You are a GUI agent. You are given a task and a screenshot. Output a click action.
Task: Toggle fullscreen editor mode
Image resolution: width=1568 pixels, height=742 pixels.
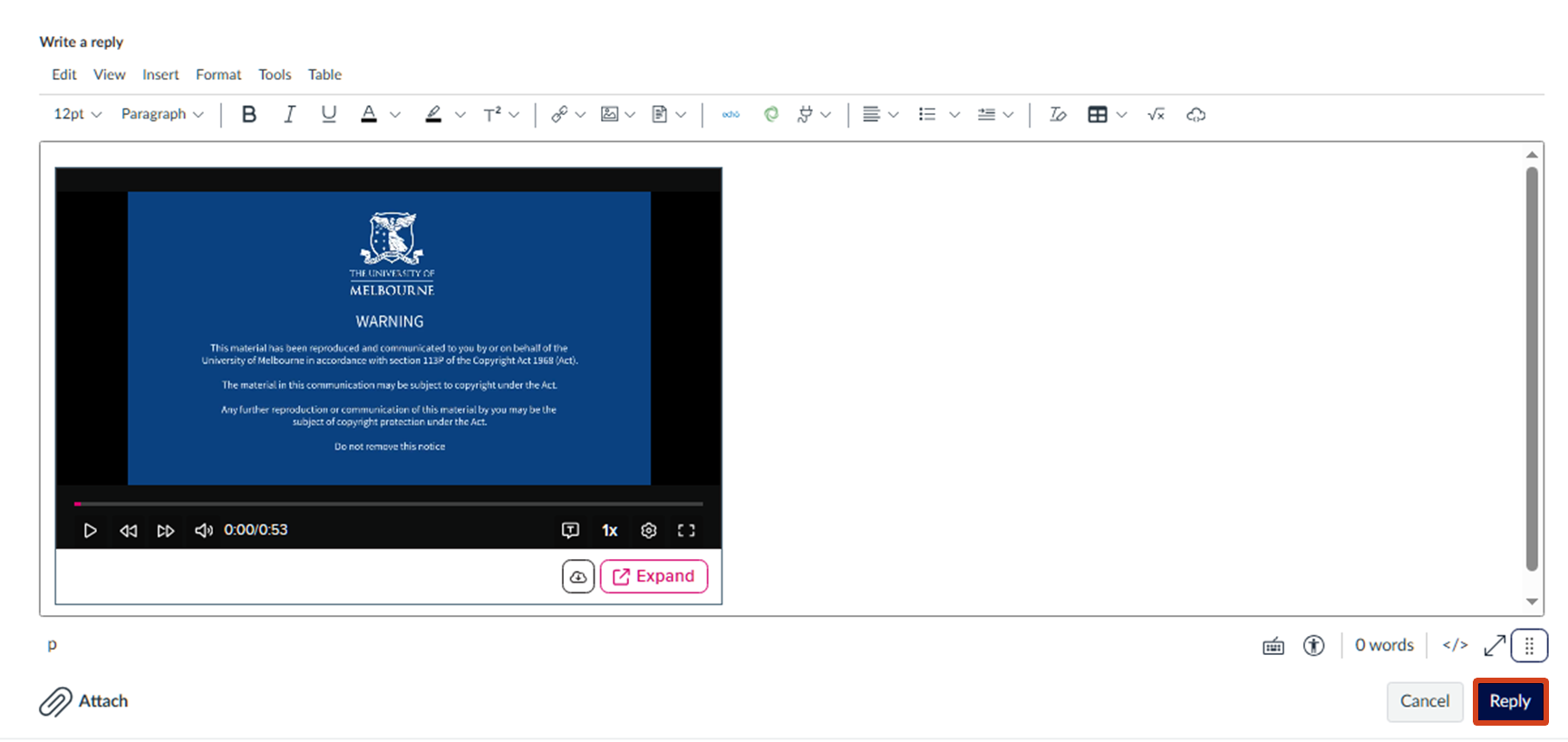[1495, 646]
